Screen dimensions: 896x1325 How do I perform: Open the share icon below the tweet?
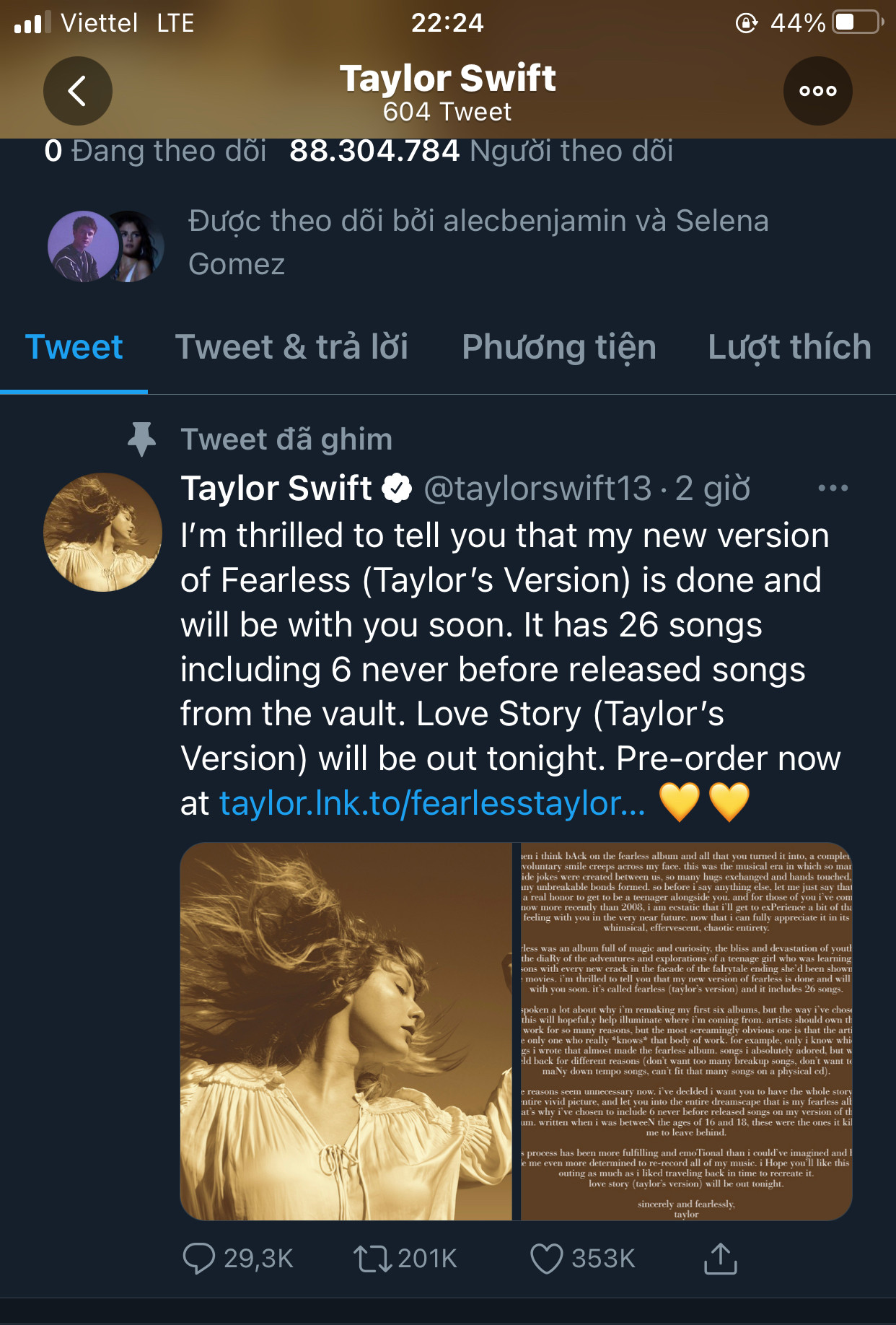[x=720, y=1259]
